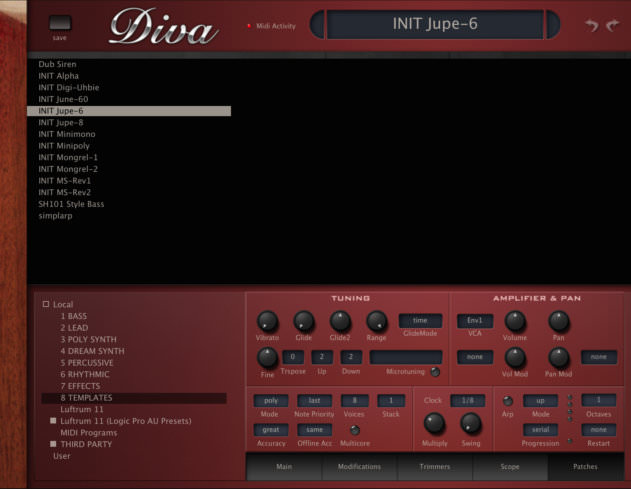Click the Volume knob
Image resolution: width=631 pixels, height=489 pixels.
(x=515, y=321)
